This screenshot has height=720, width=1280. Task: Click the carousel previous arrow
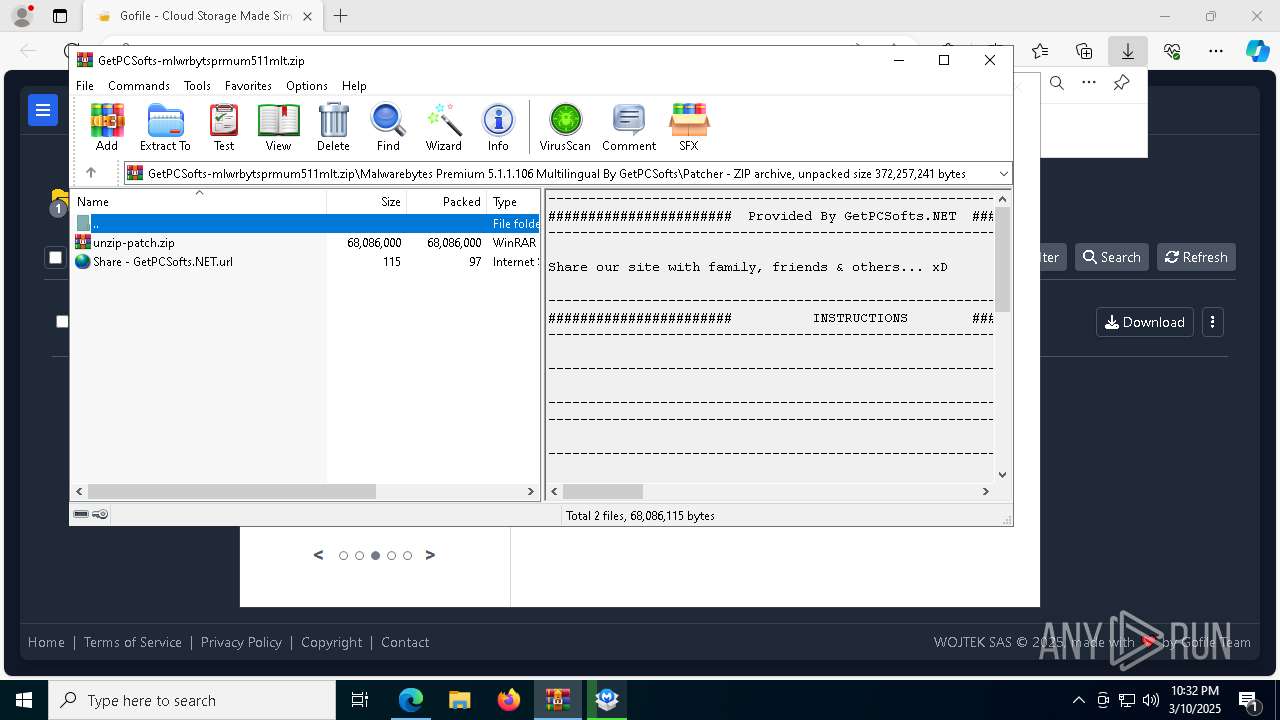click(319, 555)
